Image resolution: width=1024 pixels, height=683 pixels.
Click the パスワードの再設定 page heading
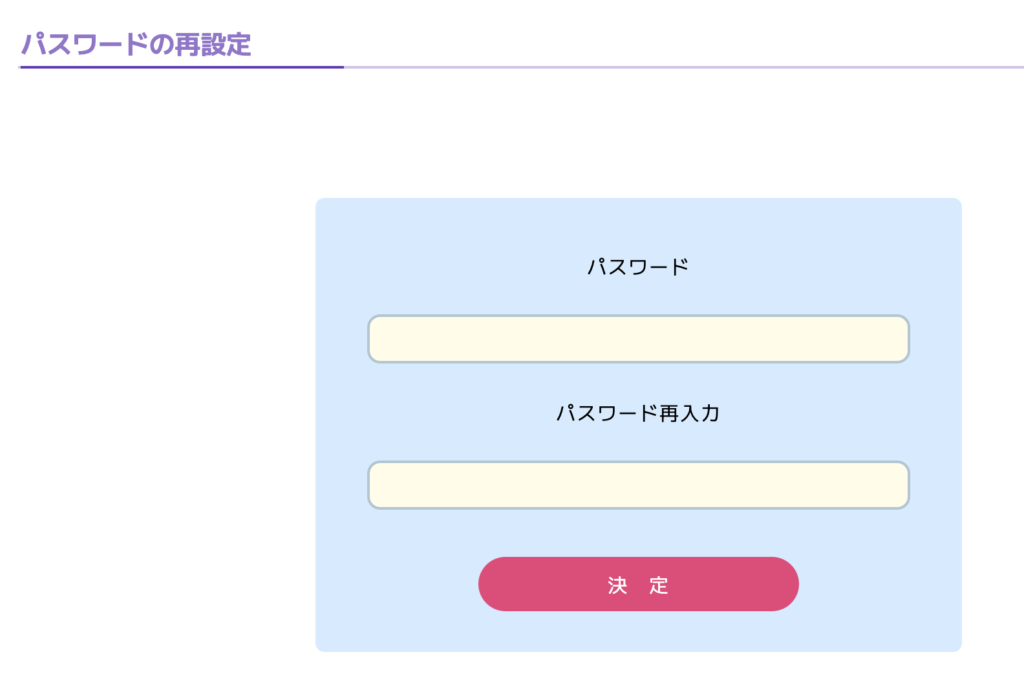pos(136,44)
